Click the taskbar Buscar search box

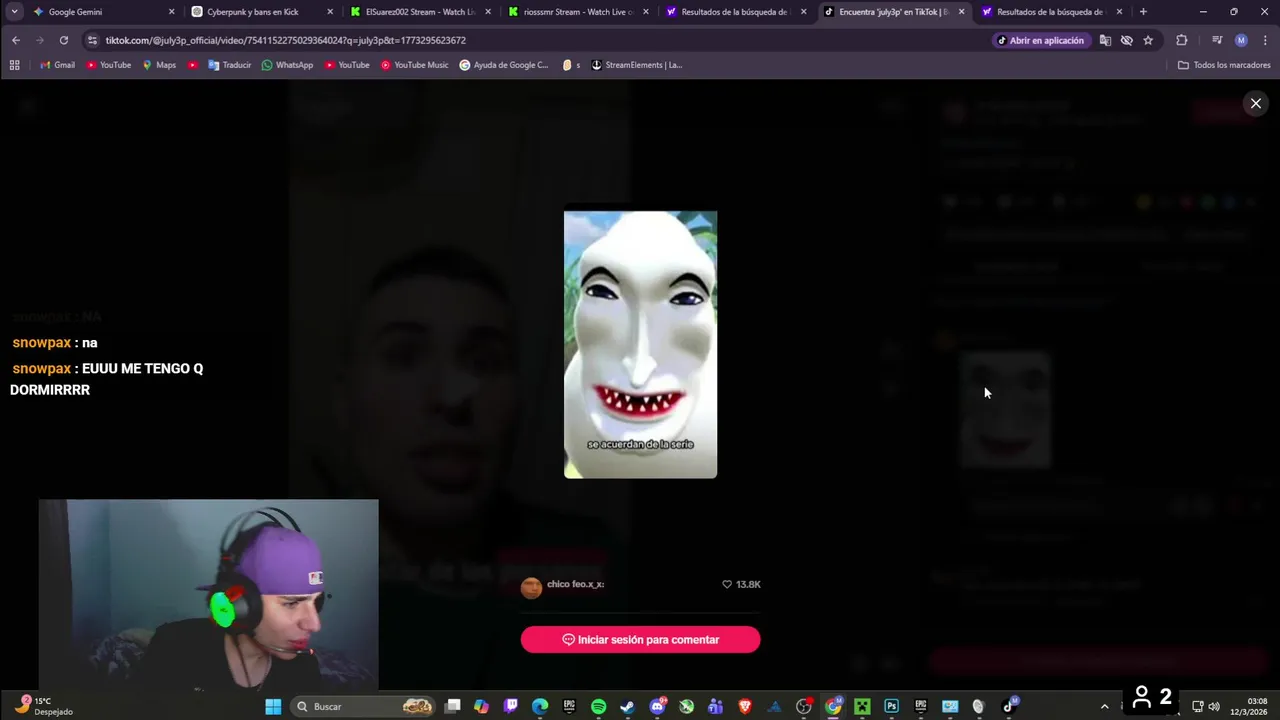(364, 706)
